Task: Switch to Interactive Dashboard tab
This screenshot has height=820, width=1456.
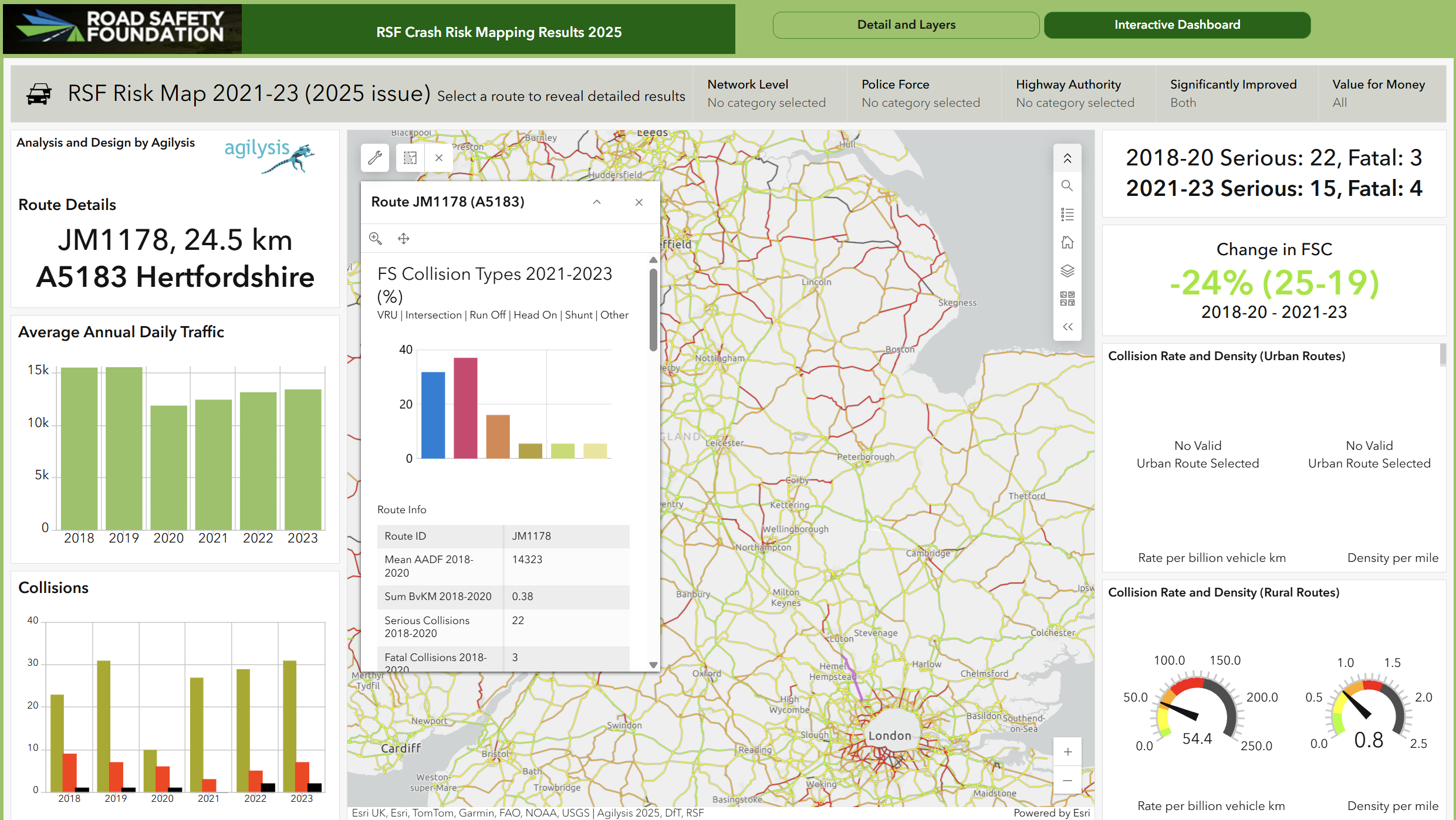Action: point(1177,25)
